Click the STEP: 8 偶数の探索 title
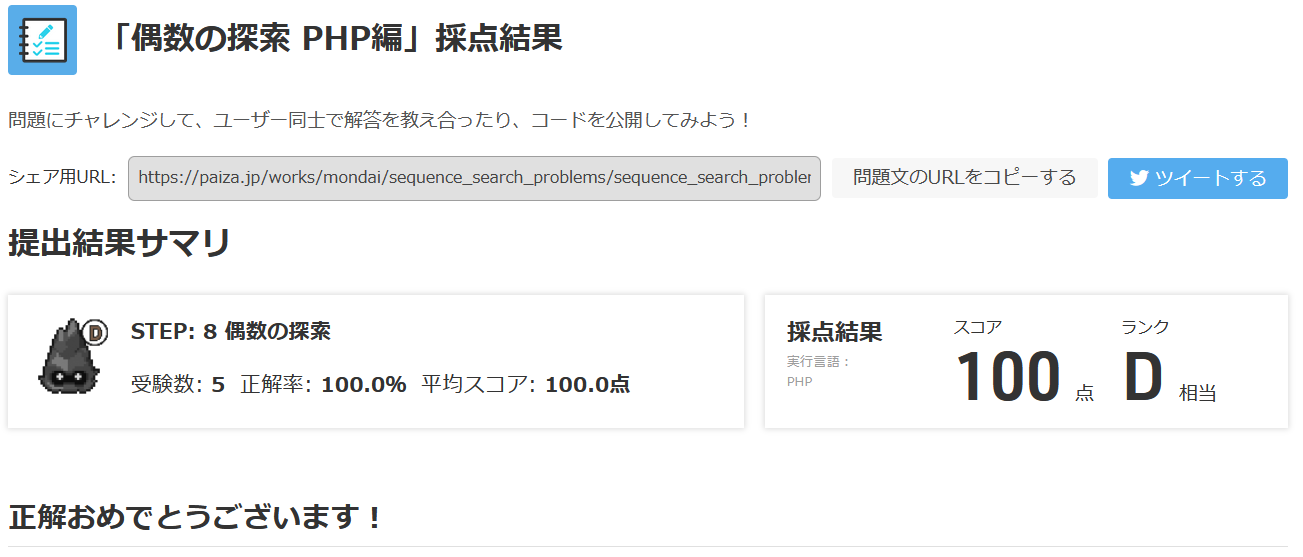 230,332
